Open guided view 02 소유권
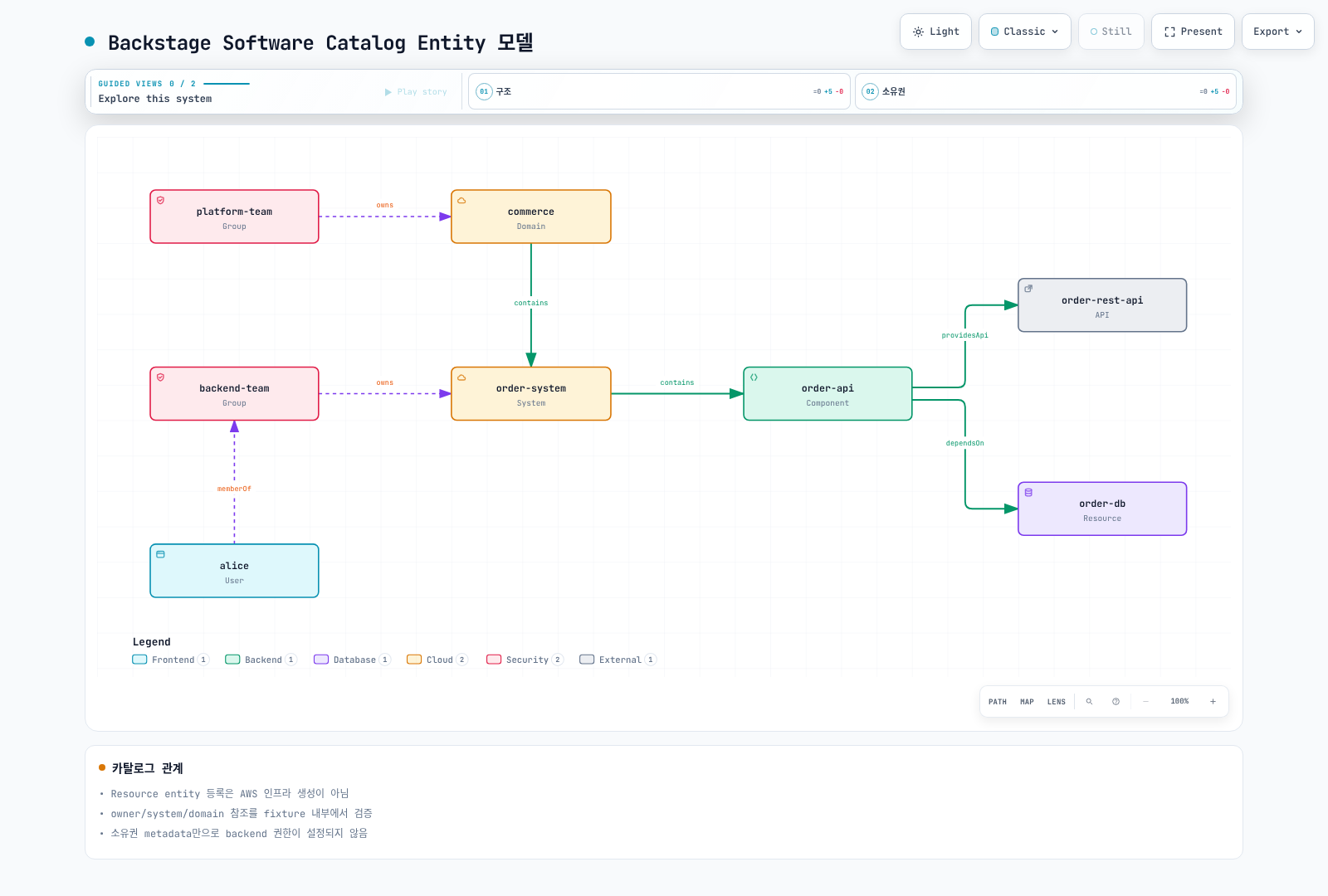1328x896 pixels. pyautogui.click(x=1046, y=91)
